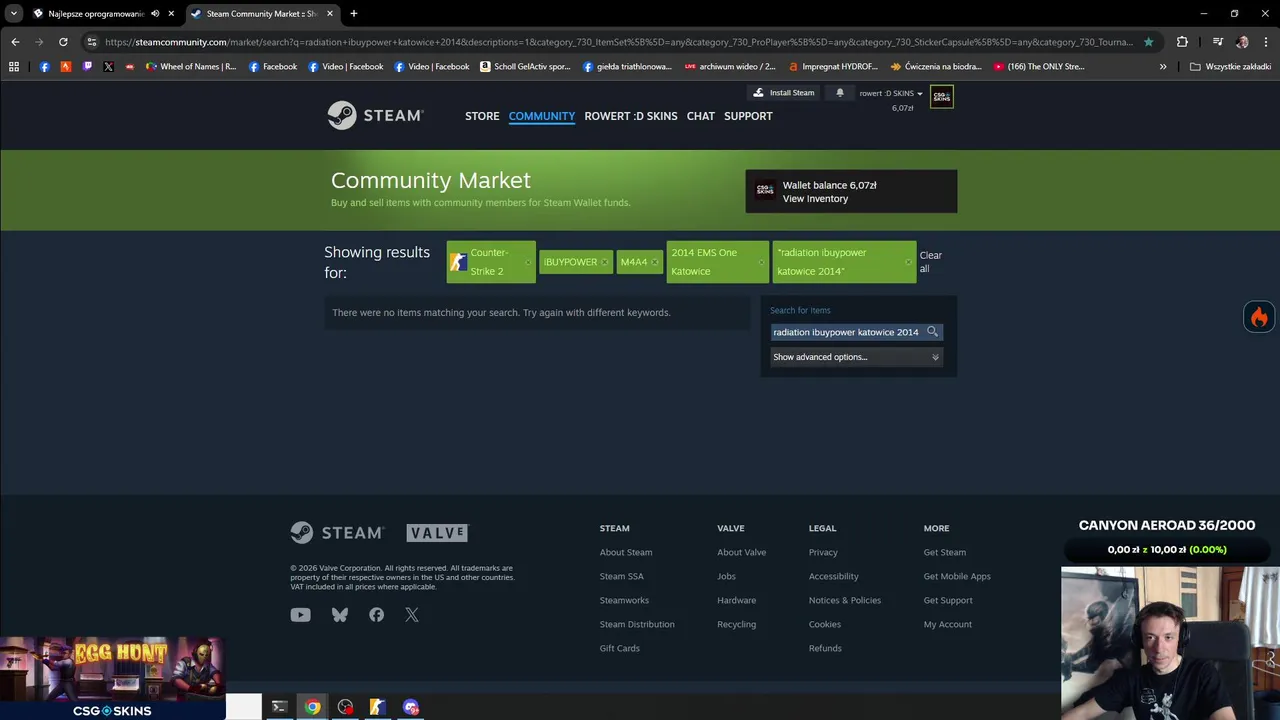The width and height of the screenshot is (1280, 720).
Task: Select the Steam Community Market tab
Action: coord(261,14)
